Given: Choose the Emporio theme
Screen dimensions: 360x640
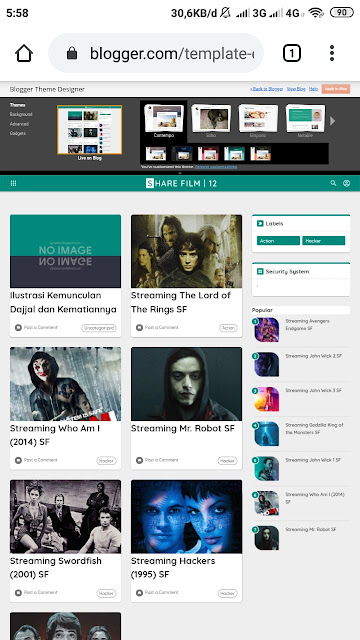Looking at the screenshot, I should 258,121.
